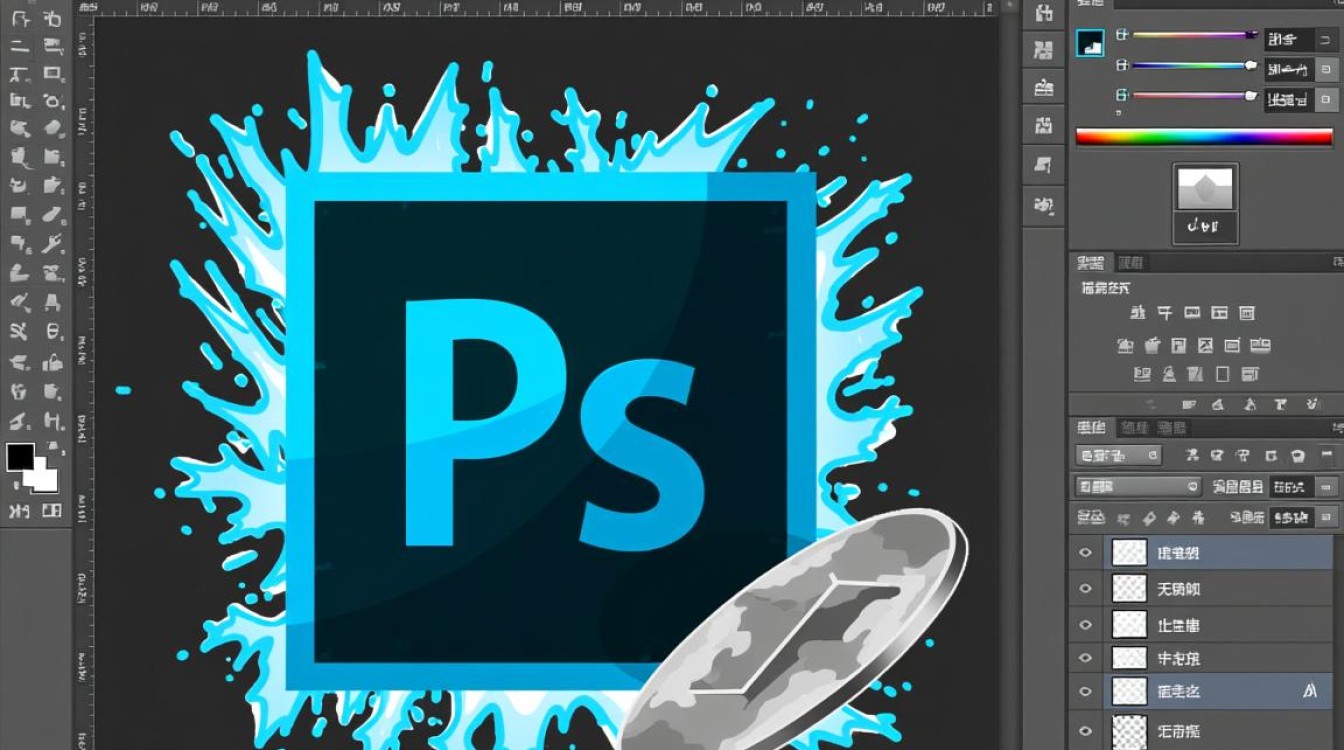Hide the topmost layer via its eye icon
The image size is (1344, 750).
(x=1086, y=552)
